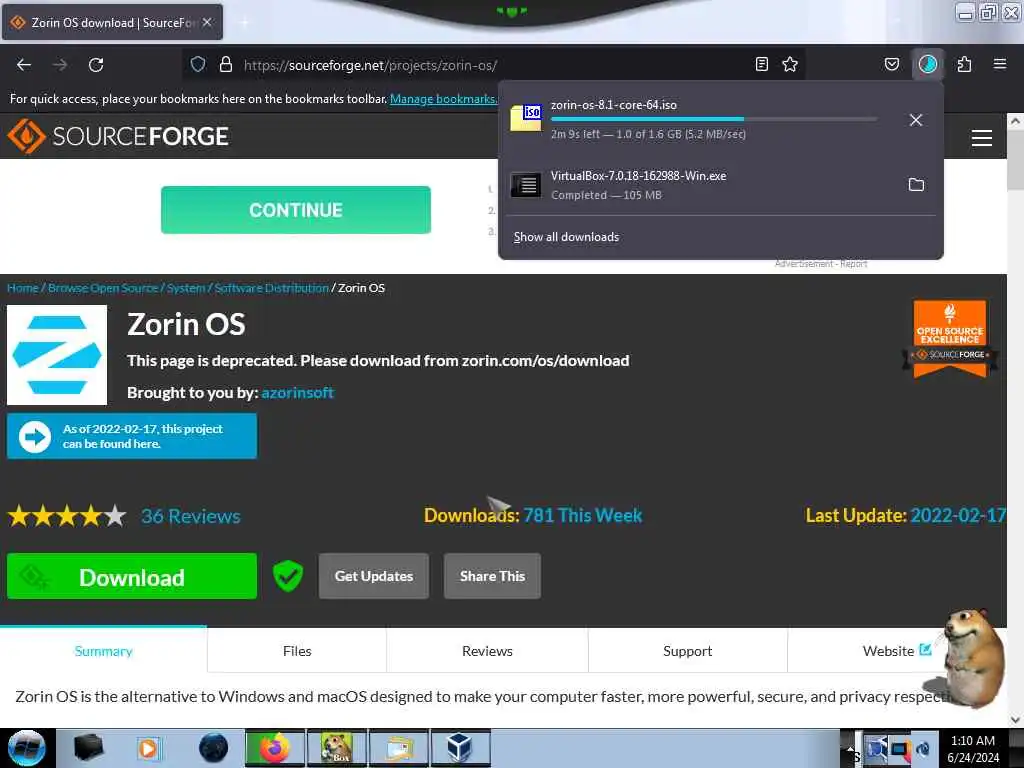Open the SourceForge hamburger menu
Viewport: 1024px width, 768px height.
pos(982,138)
